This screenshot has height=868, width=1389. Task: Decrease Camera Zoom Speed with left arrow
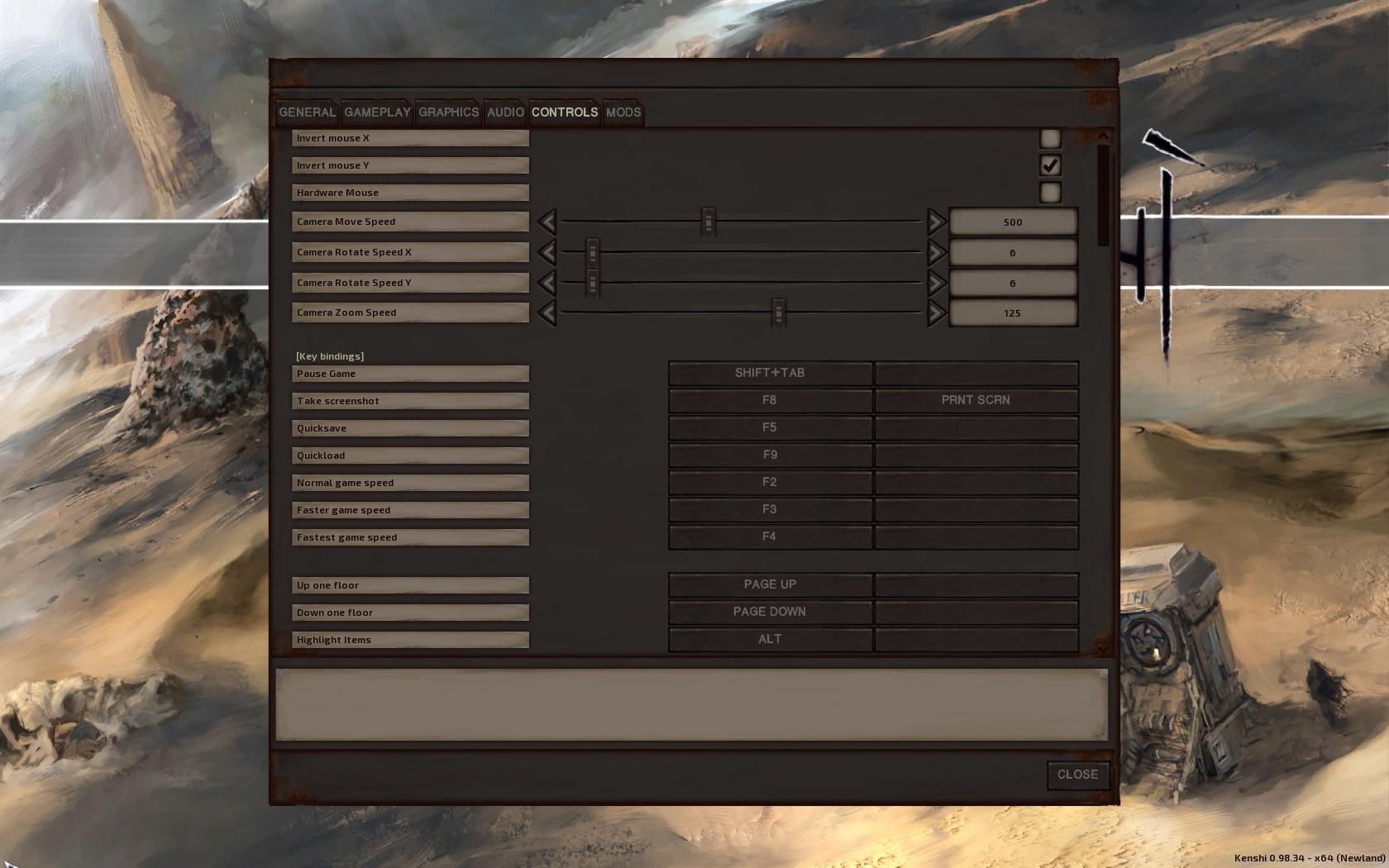pyautogui.click(x=547, y=312)
